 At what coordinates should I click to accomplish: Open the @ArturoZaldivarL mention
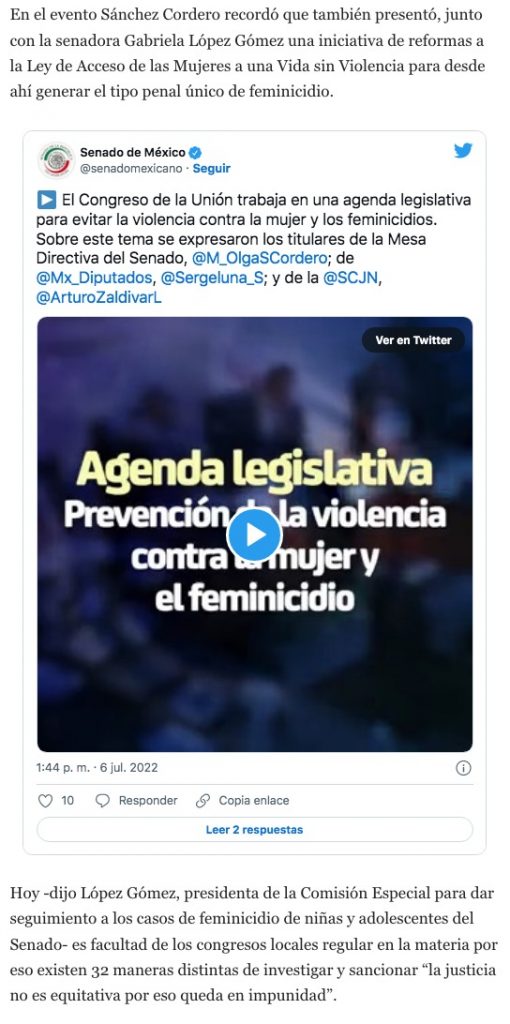pos(99,298)
